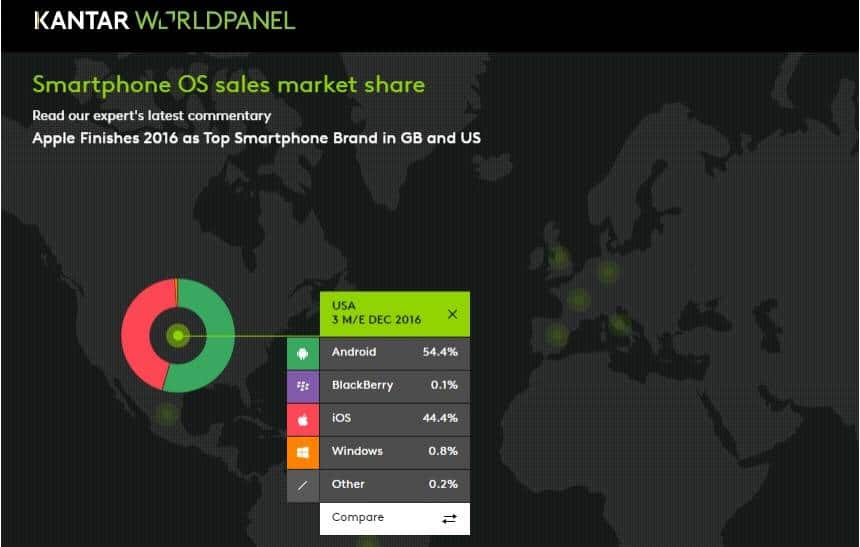
Task: Click the gray Other slash icon
Action: click(x=303, y=486)
